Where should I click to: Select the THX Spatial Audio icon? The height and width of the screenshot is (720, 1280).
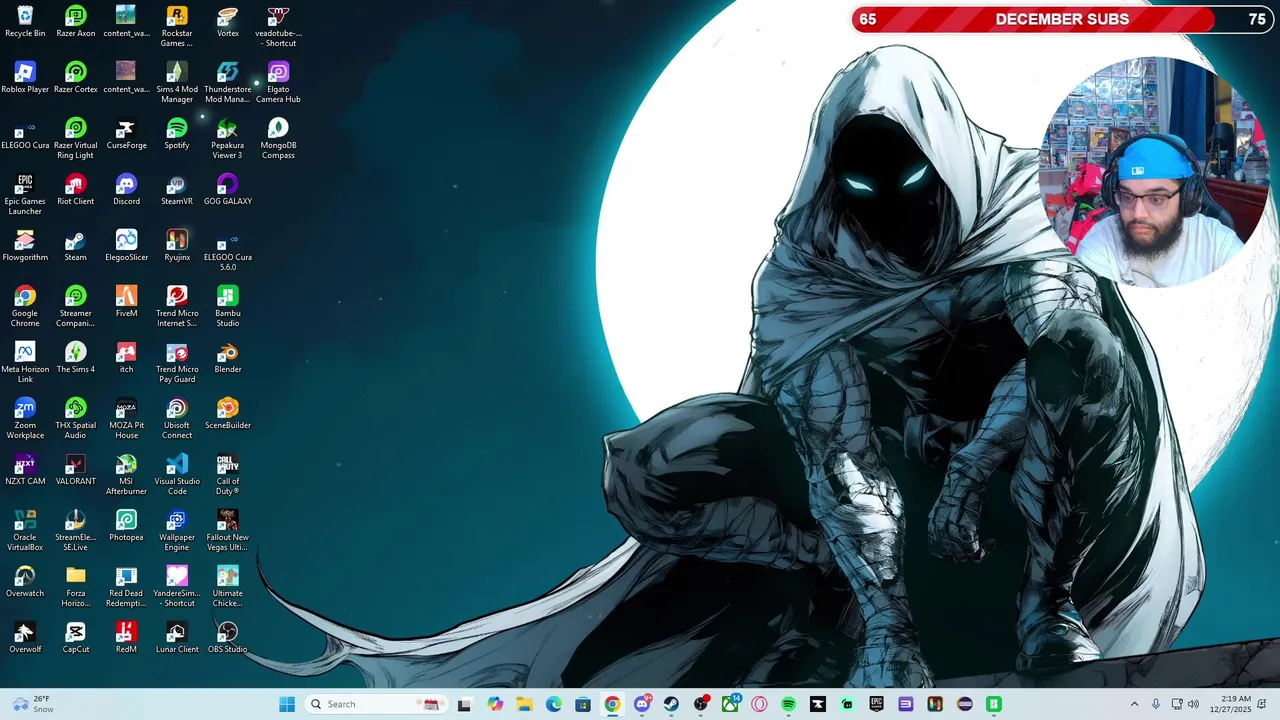(75, 419)
